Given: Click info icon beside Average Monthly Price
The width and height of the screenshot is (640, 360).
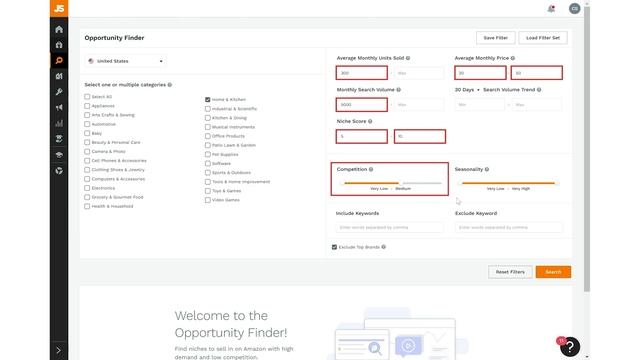Looking at the screenshot, I should pos(513,58).
